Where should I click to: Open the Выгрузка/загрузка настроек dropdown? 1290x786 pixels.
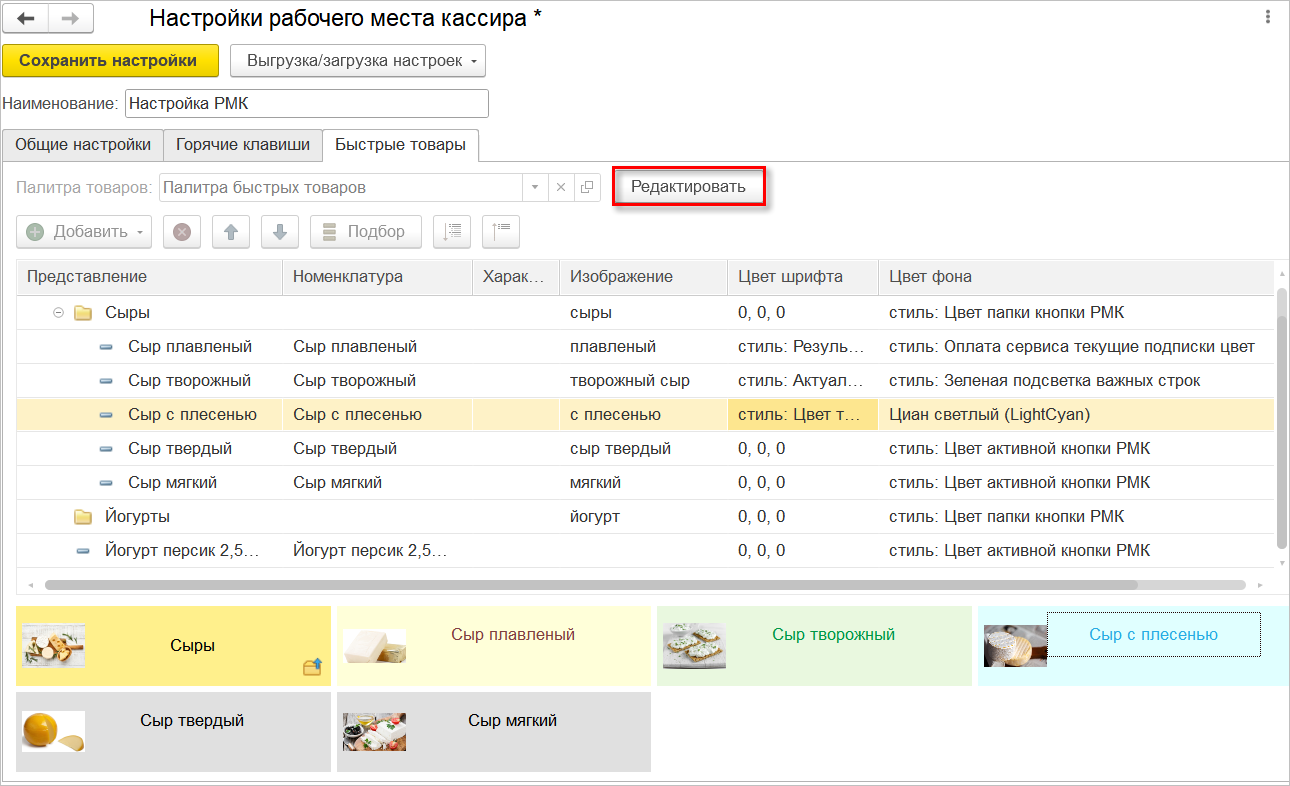click(358, 61)
